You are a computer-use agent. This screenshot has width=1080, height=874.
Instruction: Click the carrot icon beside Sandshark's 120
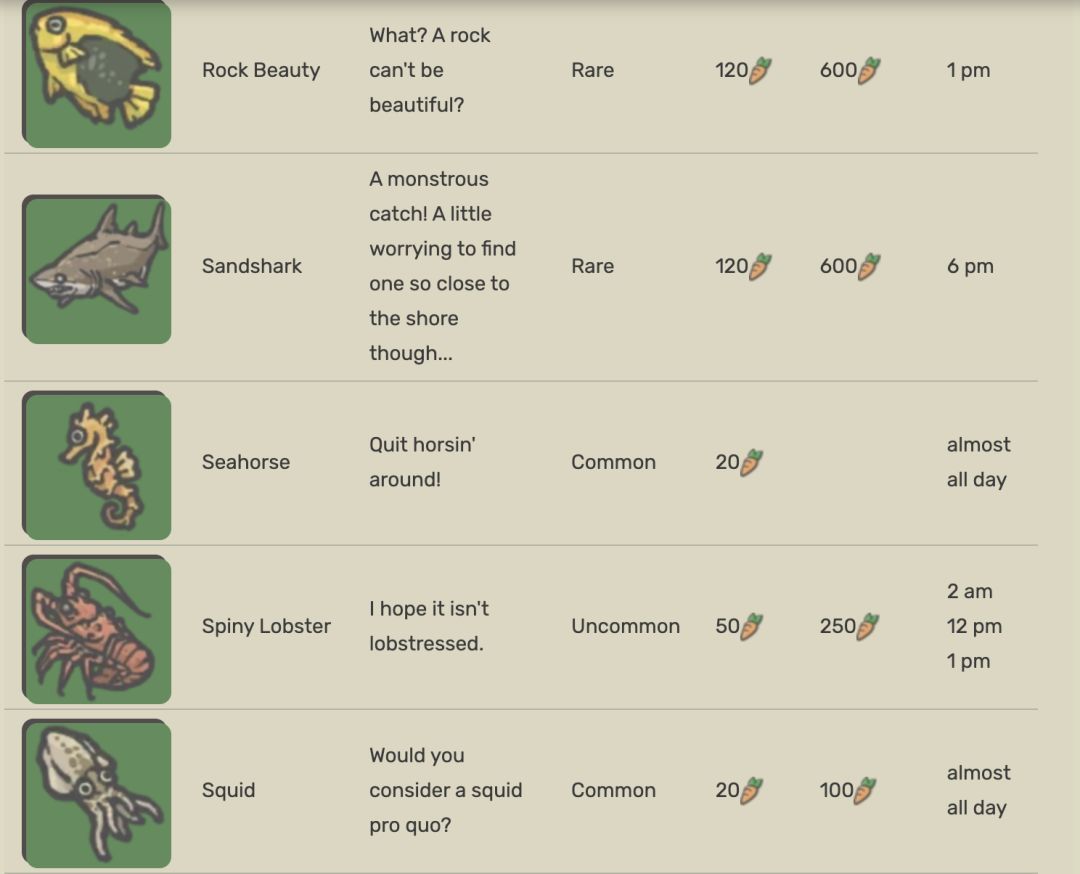pyautogui.click(x=760, y=266)
